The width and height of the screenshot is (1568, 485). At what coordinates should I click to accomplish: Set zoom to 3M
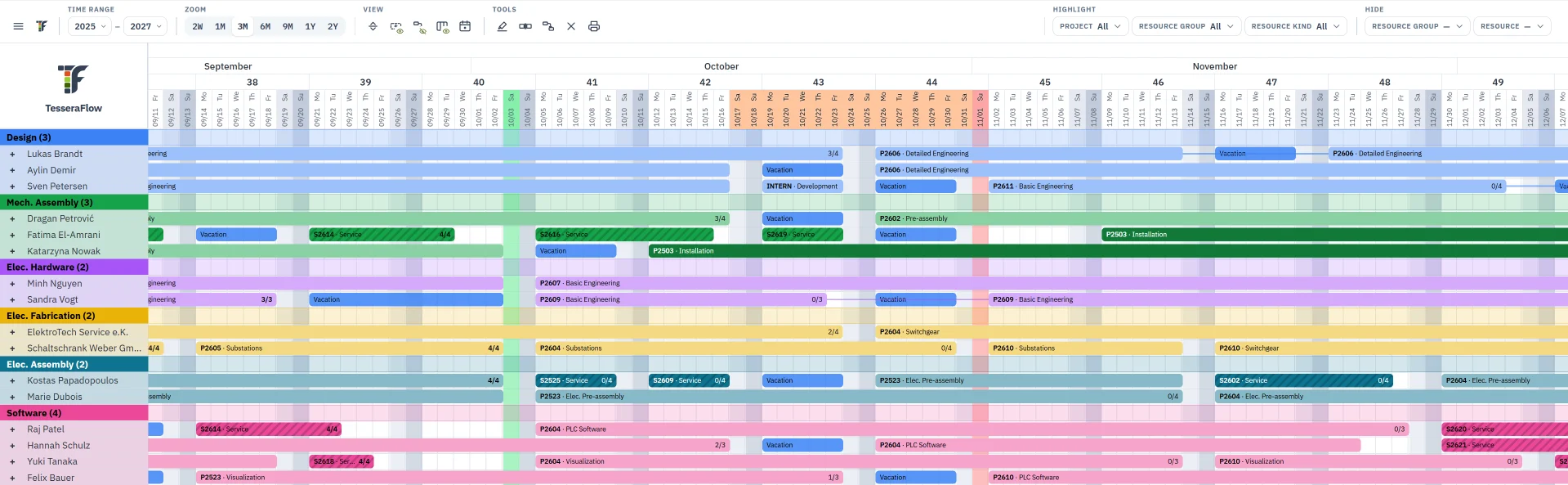click(243, 26)
